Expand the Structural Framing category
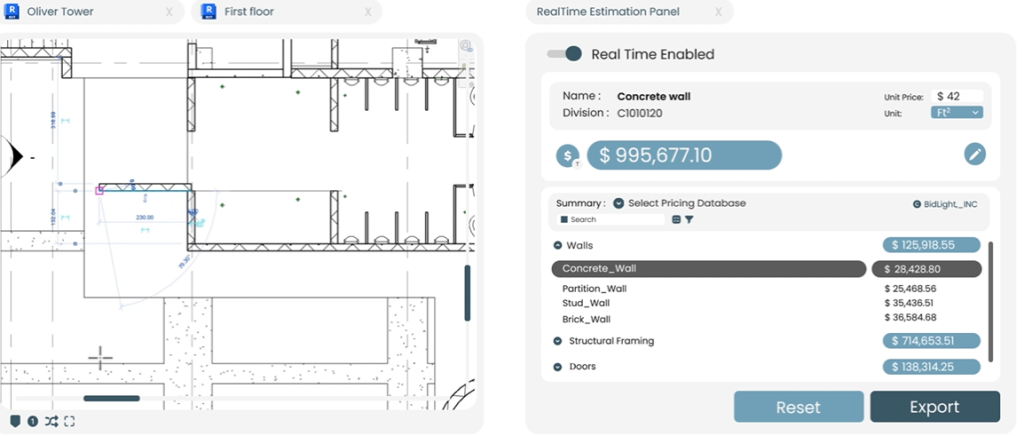Viewport: 1024px width, 436px height. coord(558,341)
